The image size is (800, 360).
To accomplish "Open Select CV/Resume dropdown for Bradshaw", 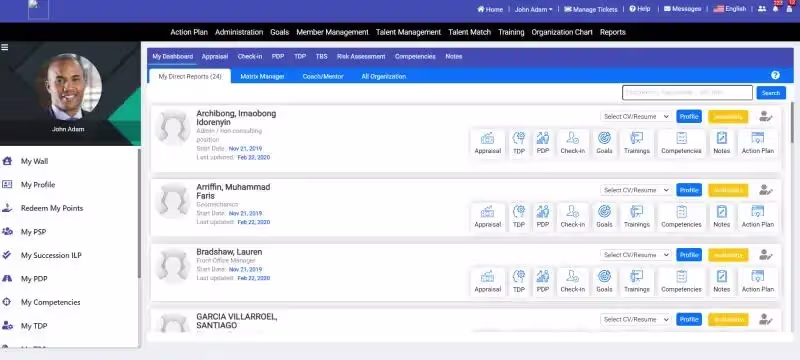I will (x=636, y=254).
